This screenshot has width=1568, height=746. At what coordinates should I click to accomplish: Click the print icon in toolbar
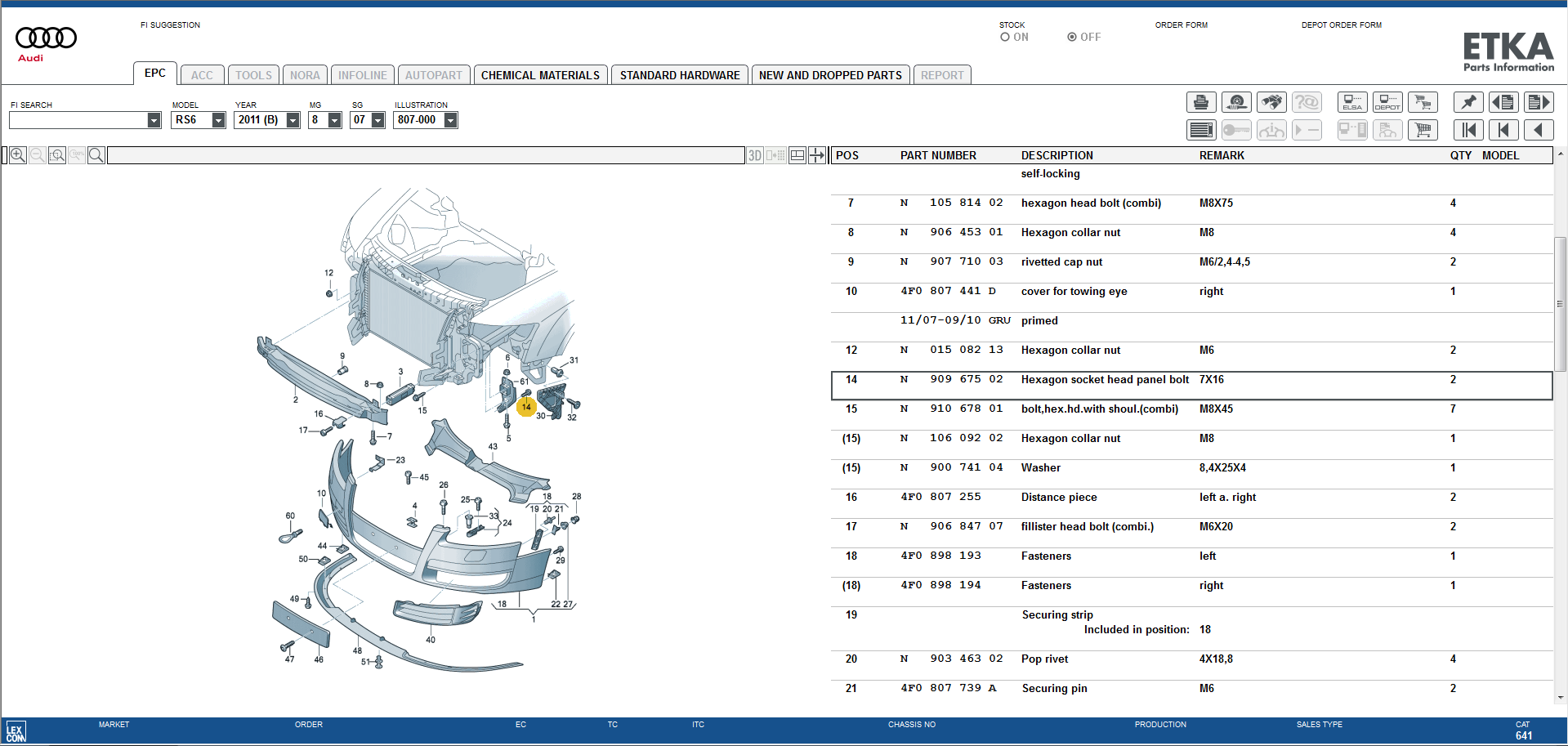coord(1200,102)
